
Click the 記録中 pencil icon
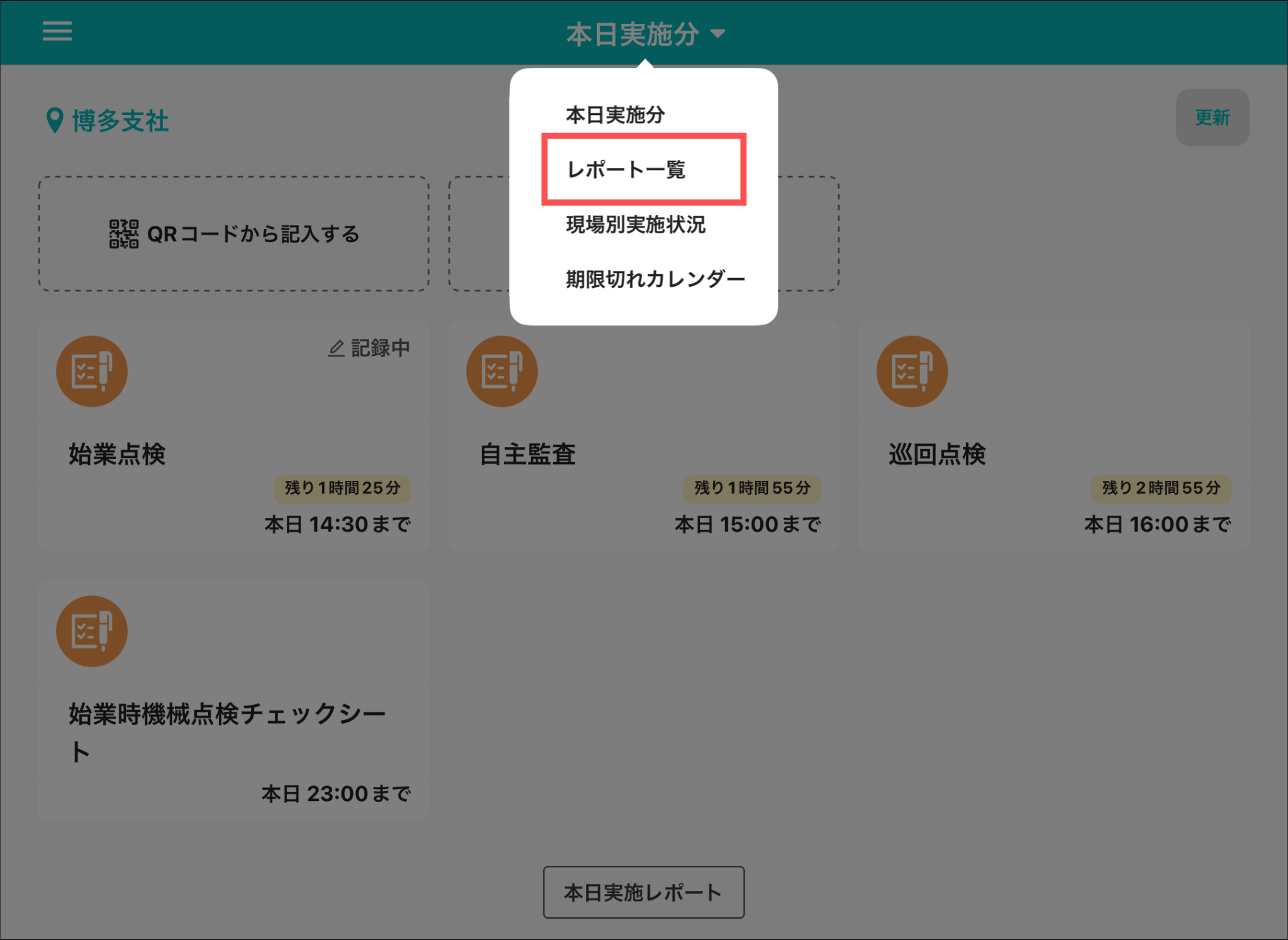336,348
